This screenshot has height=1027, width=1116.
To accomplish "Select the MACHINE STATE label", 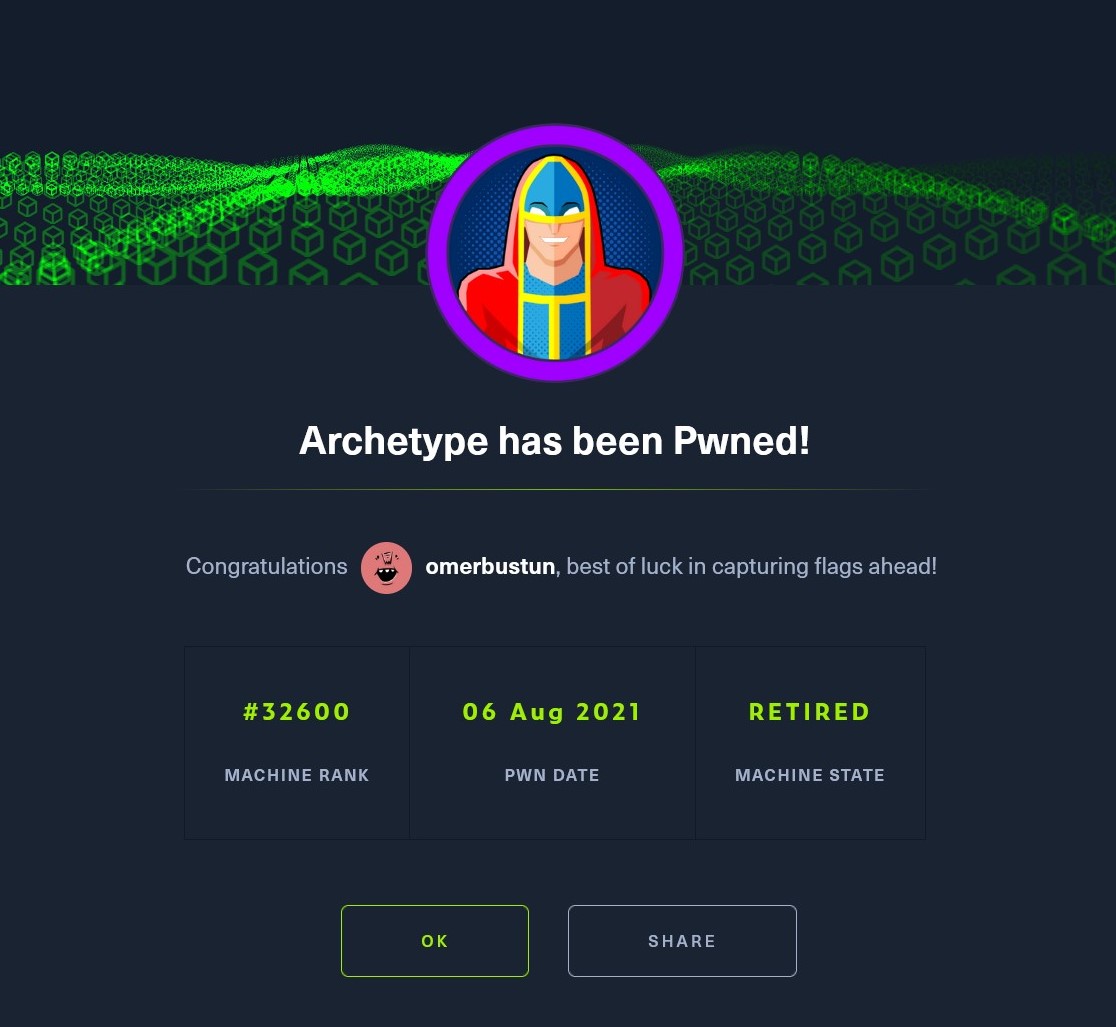I will coord(810,775).
